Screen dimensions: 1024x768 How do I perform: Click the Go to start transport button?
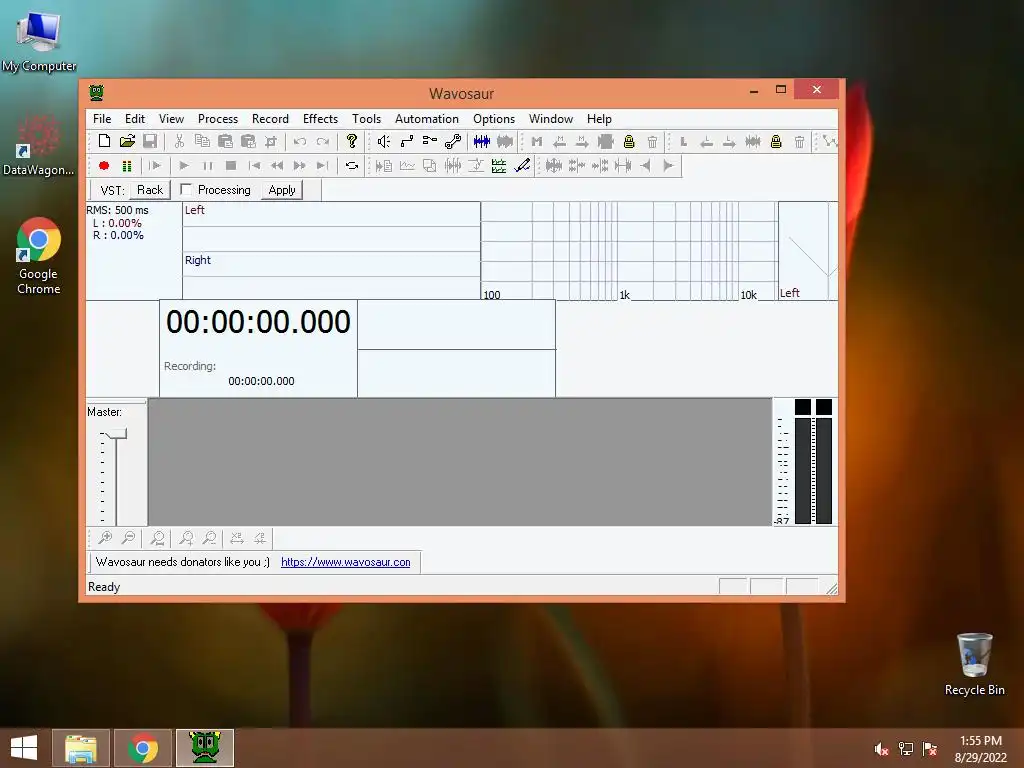pyautogui.click(x=254, y=166)
